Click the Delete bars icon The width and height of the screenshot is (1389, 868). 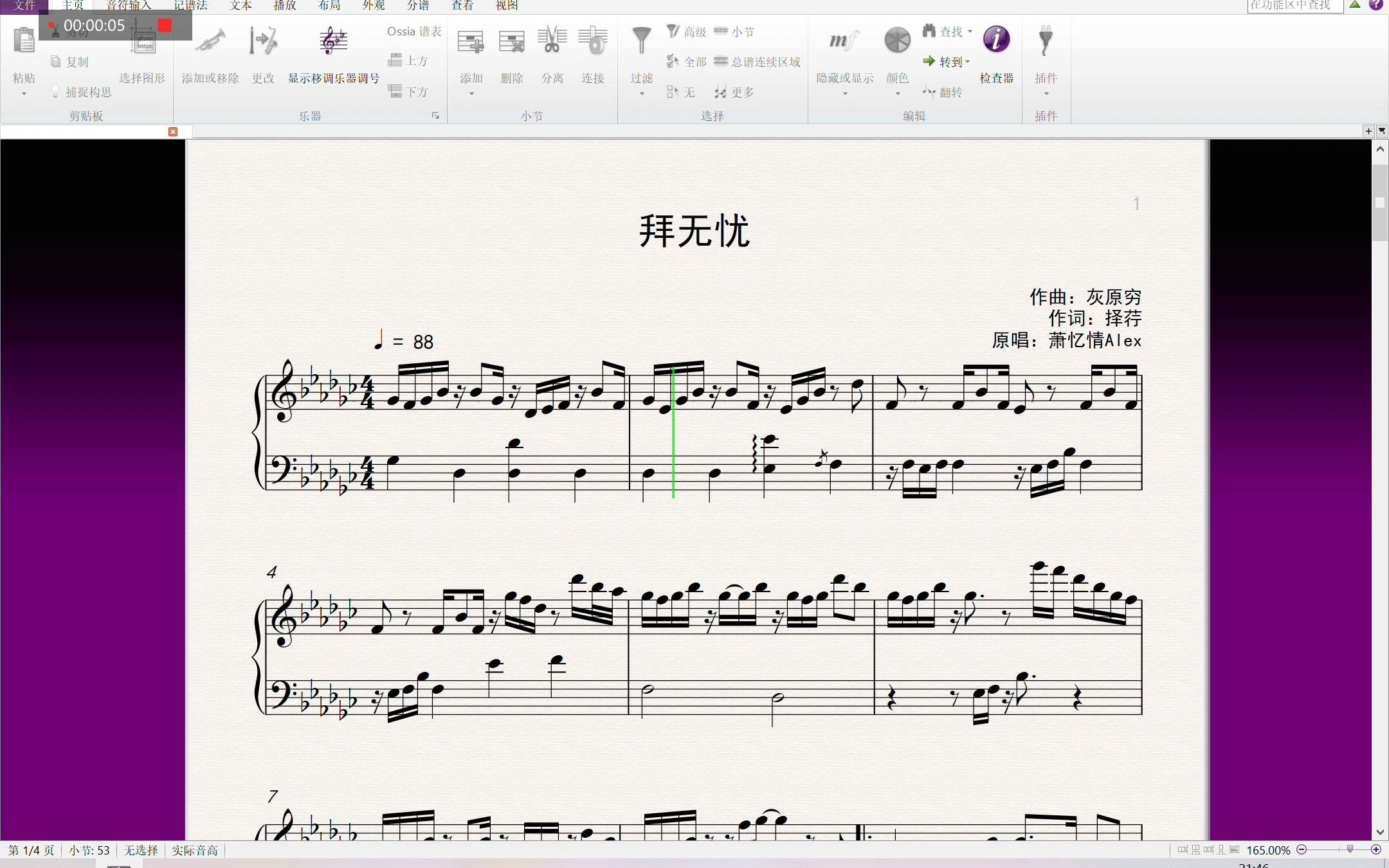coord(511,41)
